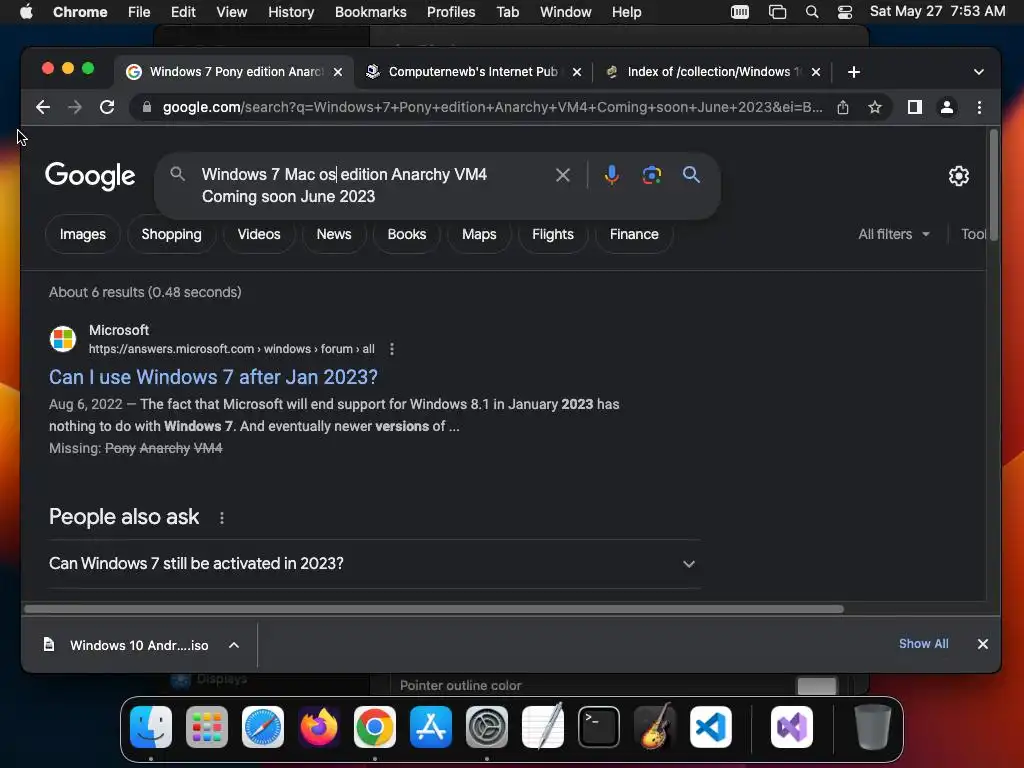Open the Apple menu

[x=26, y=12]
